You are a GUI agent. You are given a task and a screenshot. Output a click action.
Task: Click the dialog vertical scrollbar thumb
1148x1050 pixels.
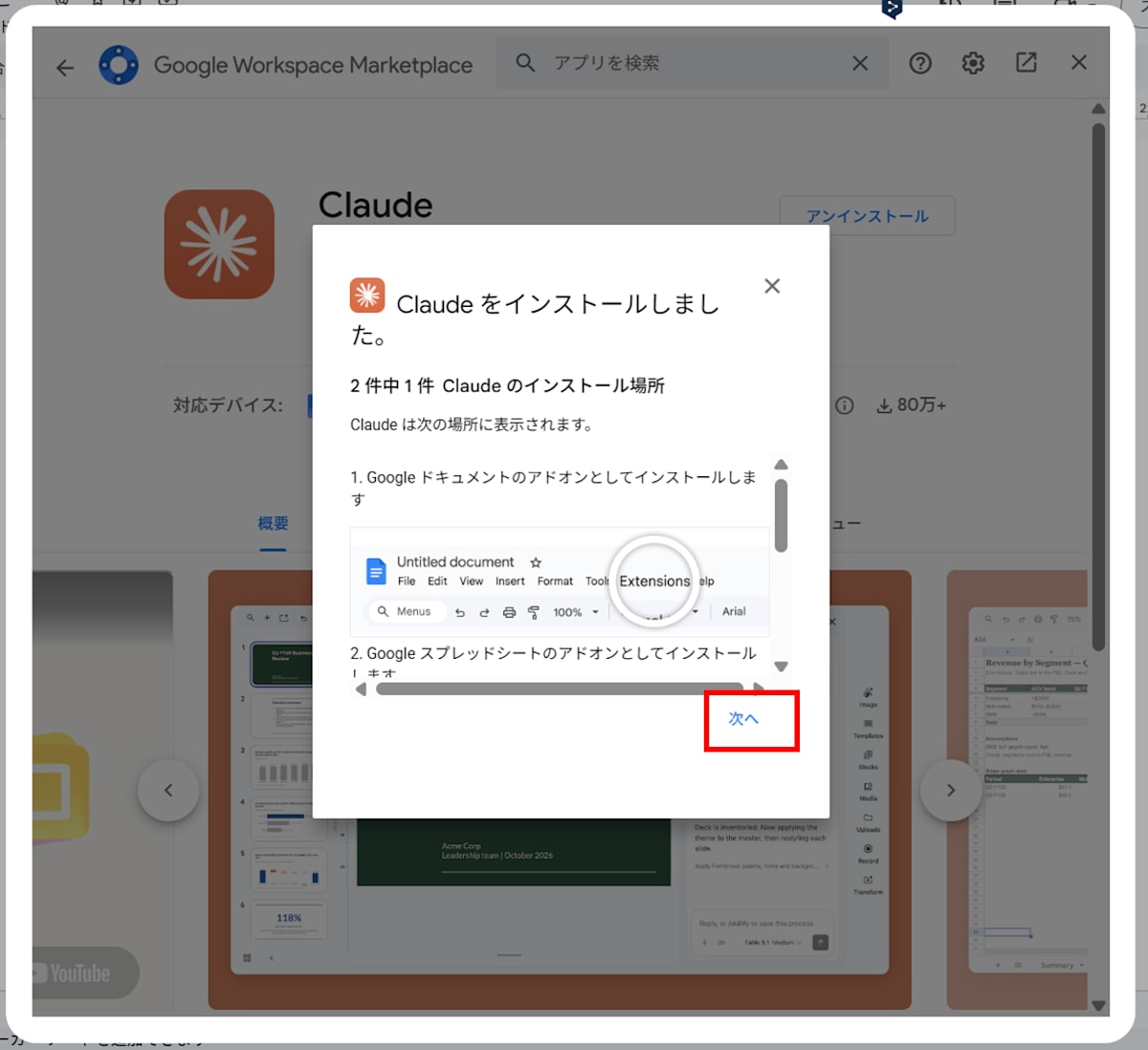[x=781, y=515]
